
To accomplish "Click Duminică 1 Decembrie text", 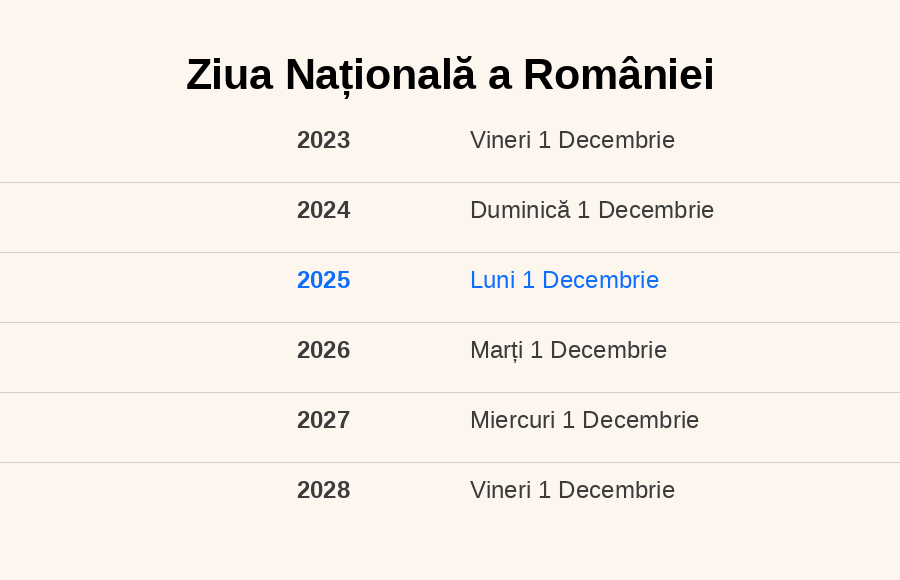I will click(x=592, y=210).
